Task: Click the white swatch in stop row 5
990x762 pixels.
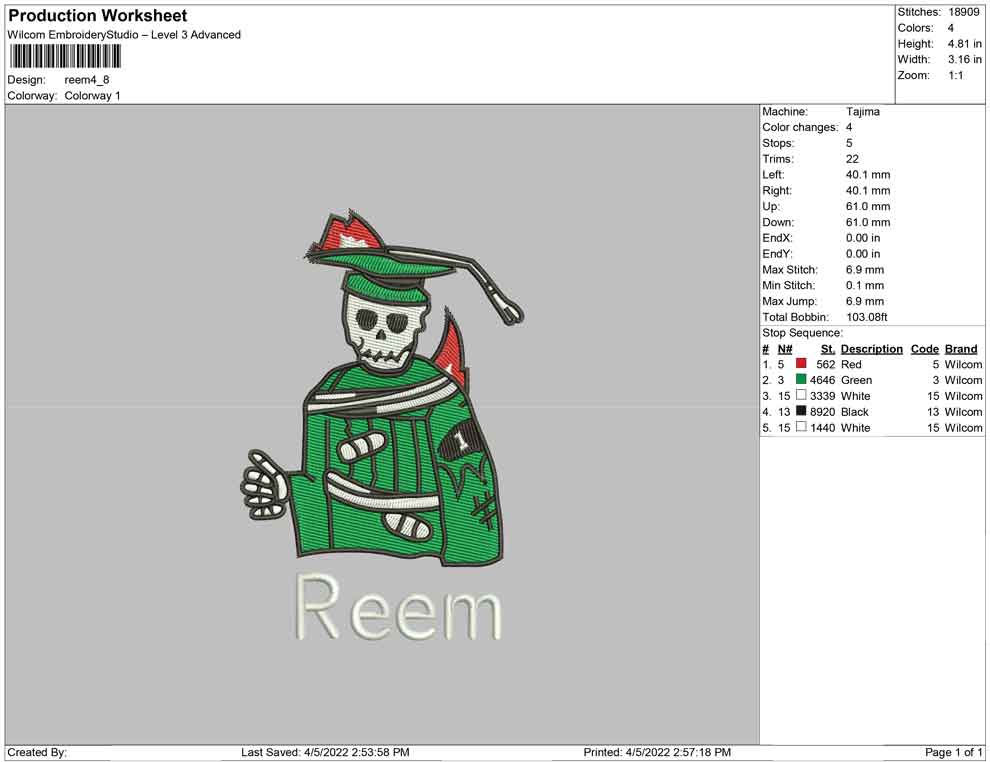Action: [801, 428]
